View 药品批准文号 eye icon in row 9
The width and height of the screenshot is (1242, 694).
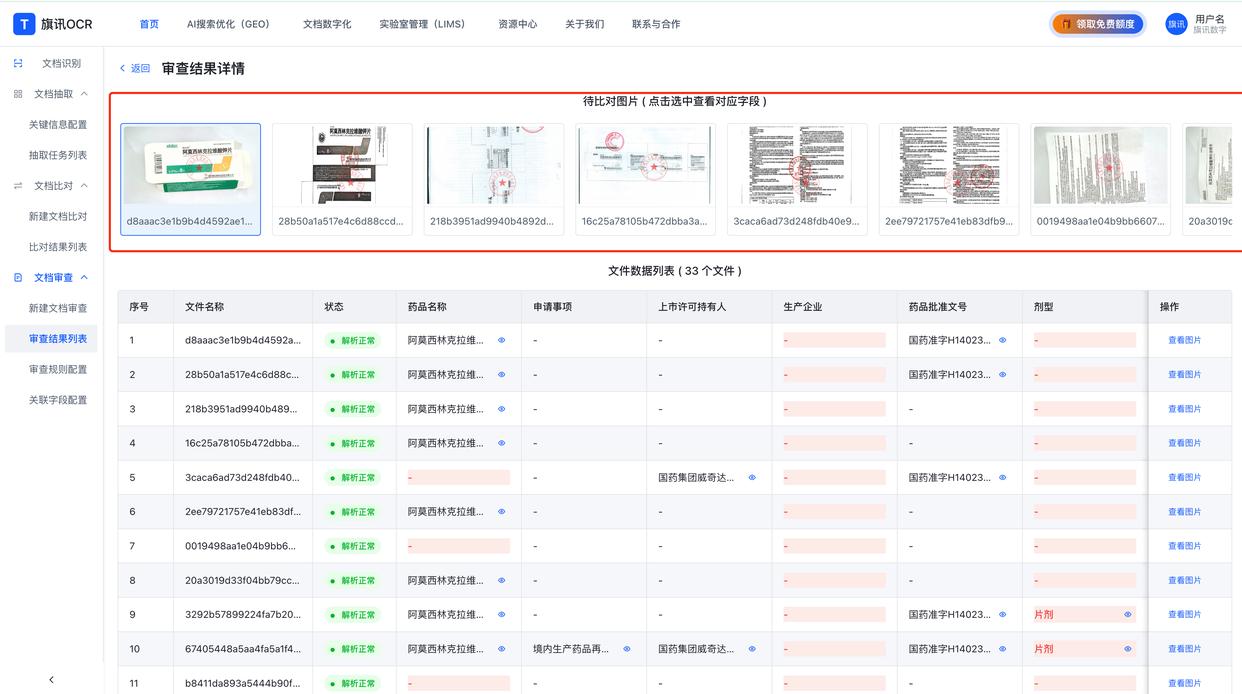click(1002, 614)
